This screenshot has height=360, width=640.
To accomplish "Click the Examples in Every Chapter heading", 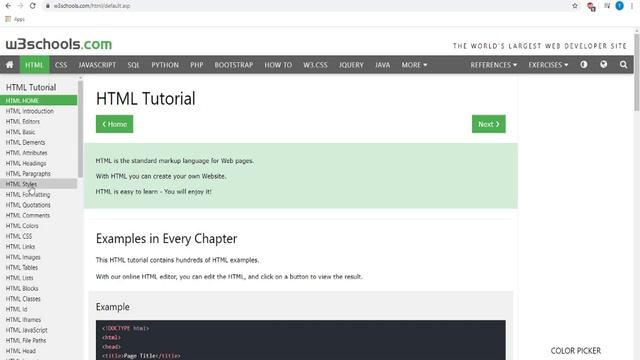I will 166,239.
